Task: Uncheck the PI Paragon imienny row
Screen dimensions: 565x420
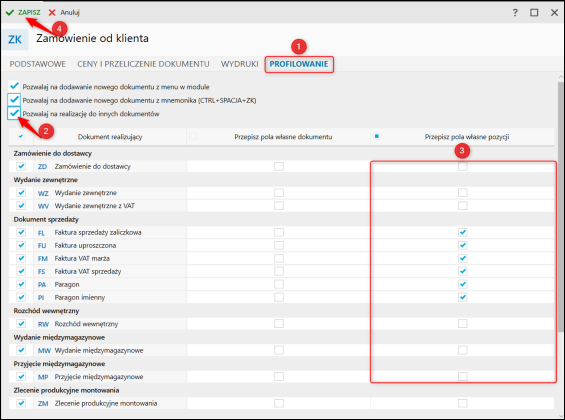Action: (21, 297)
